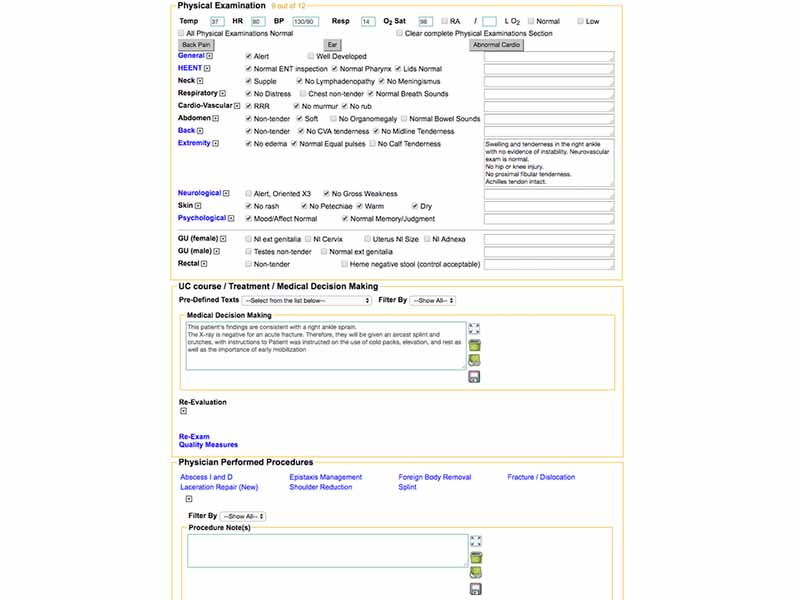
Task: Save Medical Decision Making using the floppy disk icon
Action: click(x=474, y=377)
